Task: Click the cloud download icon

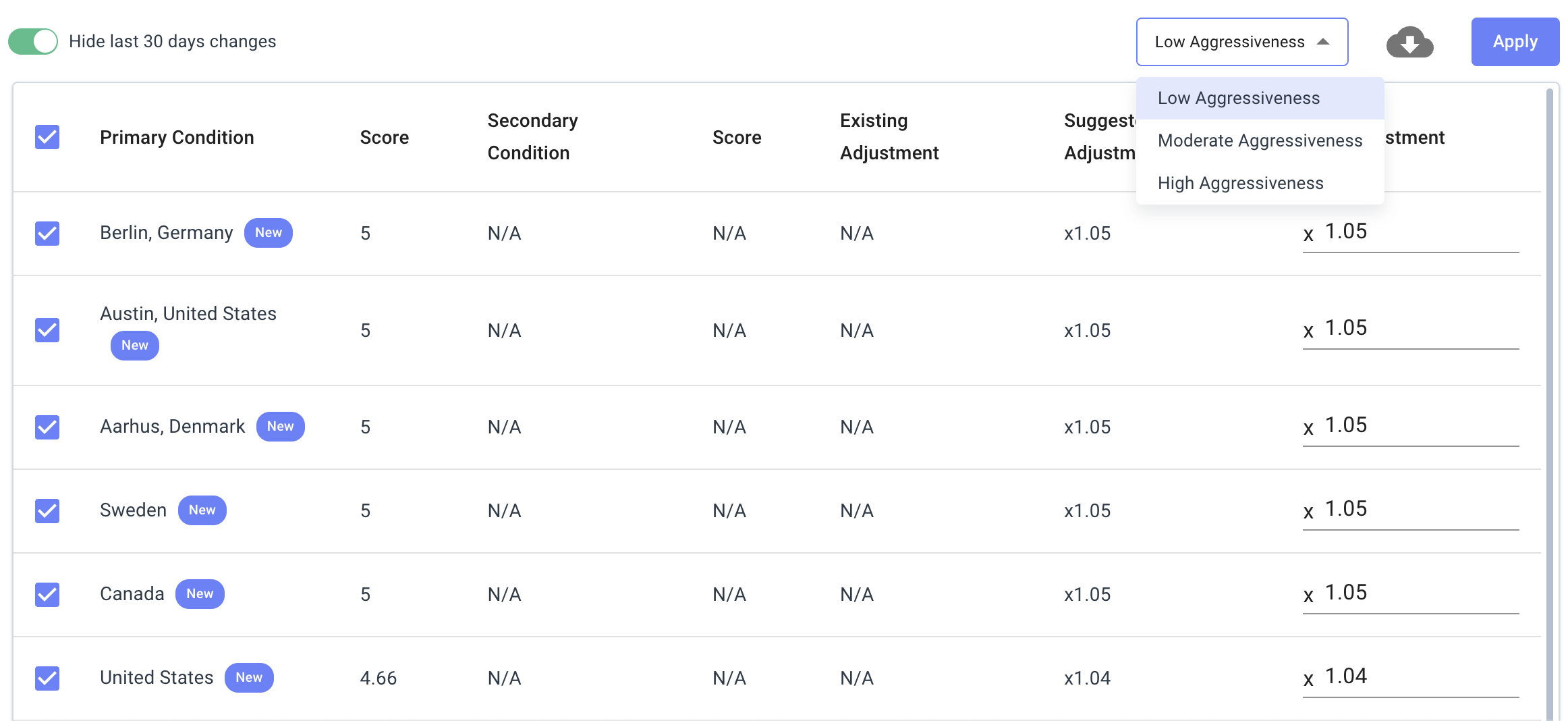Action: click(1409, 42)
